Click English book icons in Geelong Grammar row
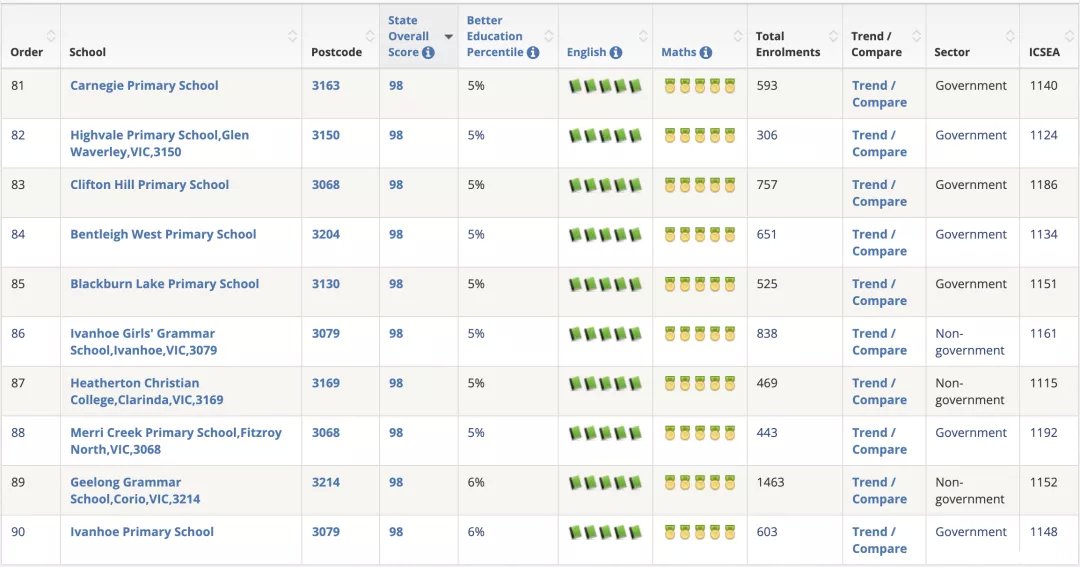Image resolution: width=1080 pixels, height=567 pixels. (605, 482)
